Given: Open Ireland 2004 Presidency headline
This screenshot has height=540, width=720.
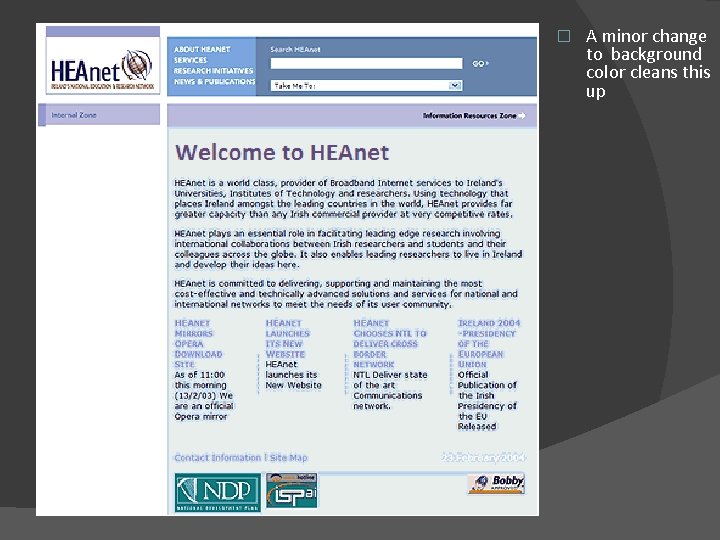Looking at the screenshot, I should tap(489, 343).
